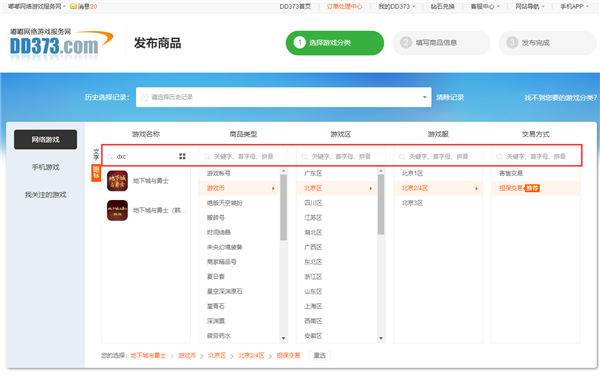The image size is (600, 376).
Task: Click the grid view icon in game search
Action: point(182,156)
